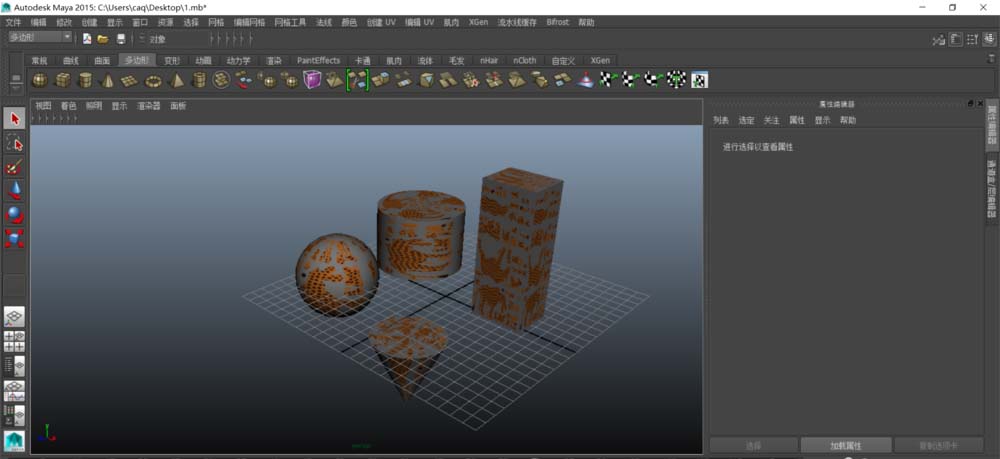
Task: Click the 加载属性 button
Action: click(846, 445)
